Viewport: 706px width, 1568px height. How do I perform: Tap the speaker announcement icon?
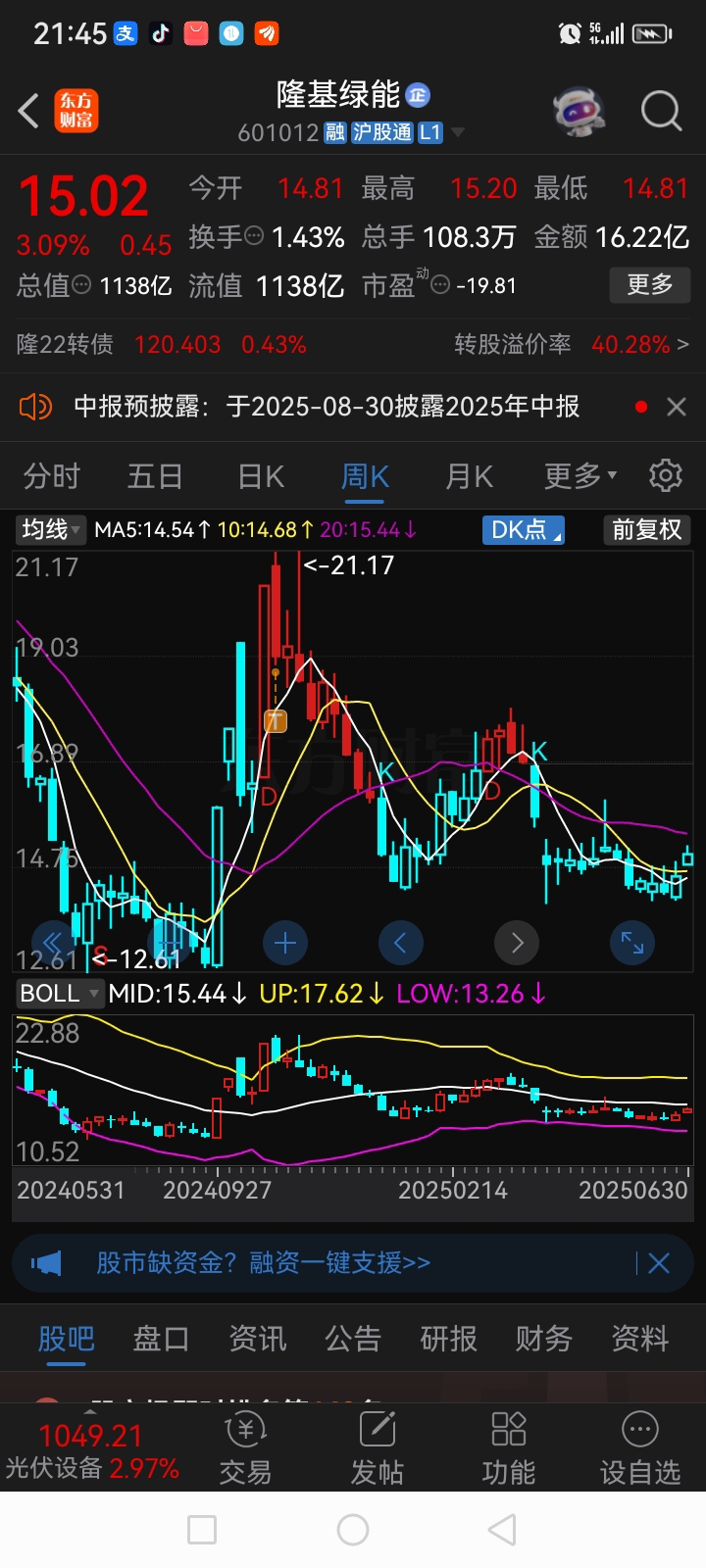coord(35,406)
